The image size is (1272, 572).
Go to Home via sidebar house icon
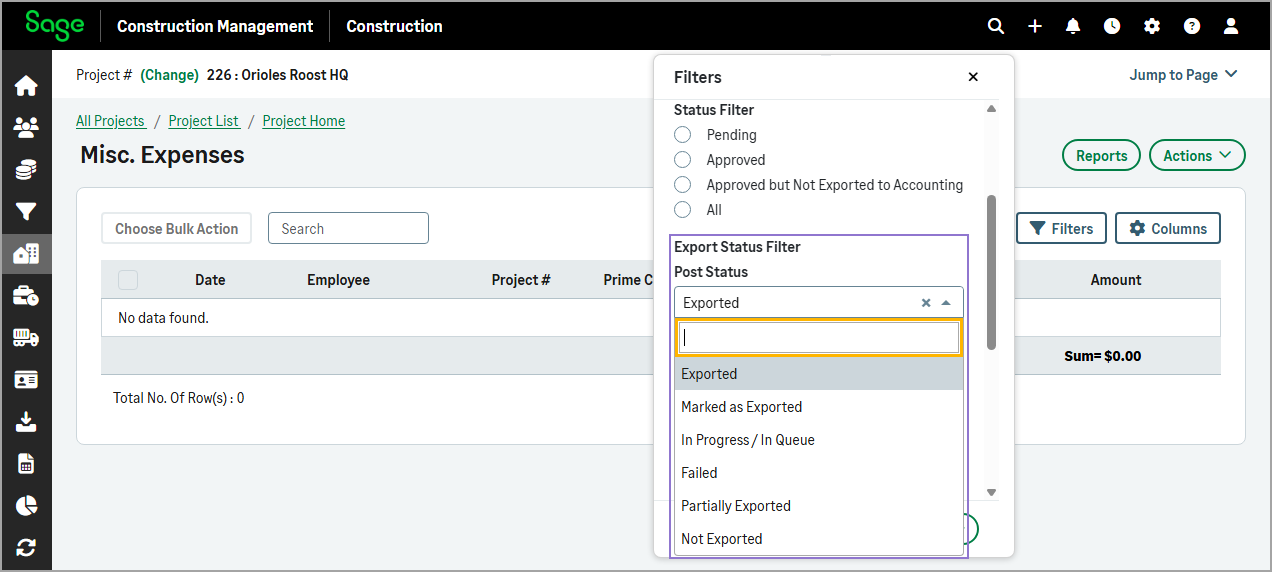[26, 86]
